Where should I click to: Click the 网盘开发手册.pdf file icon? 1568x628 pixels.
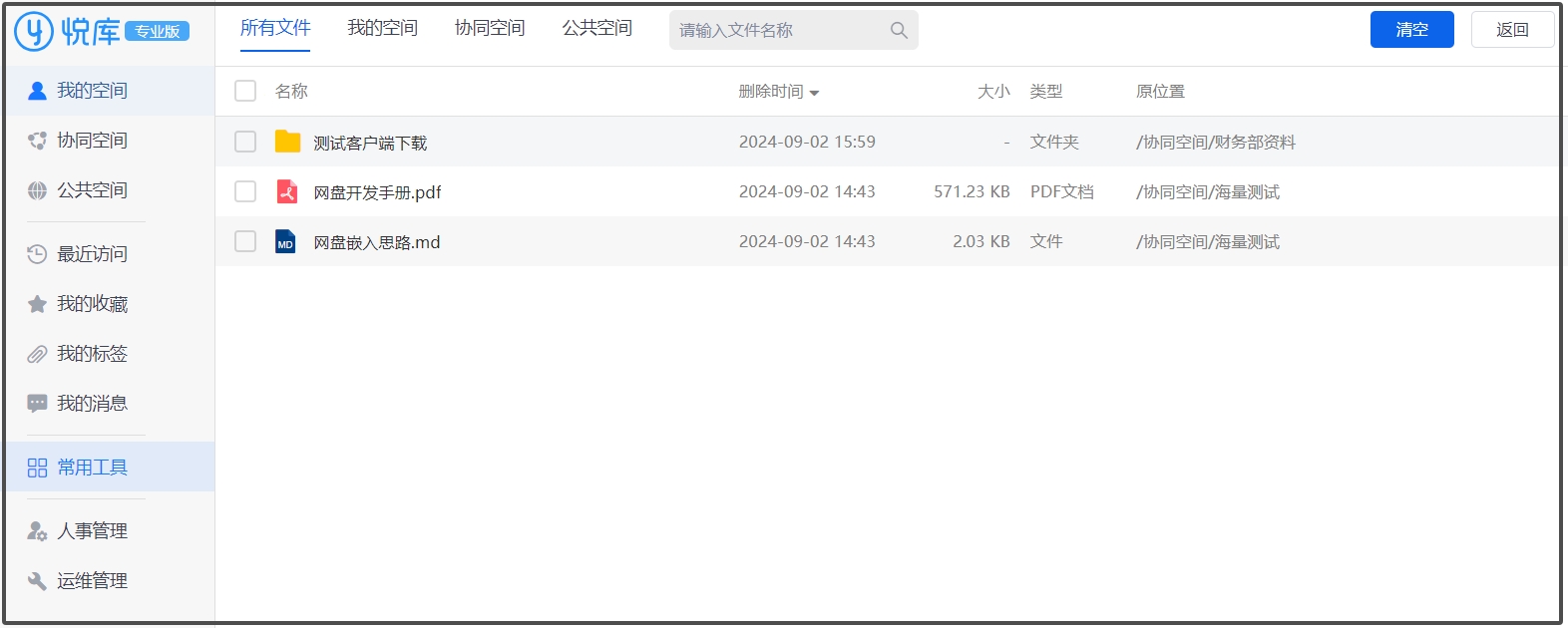coord(287,191)
